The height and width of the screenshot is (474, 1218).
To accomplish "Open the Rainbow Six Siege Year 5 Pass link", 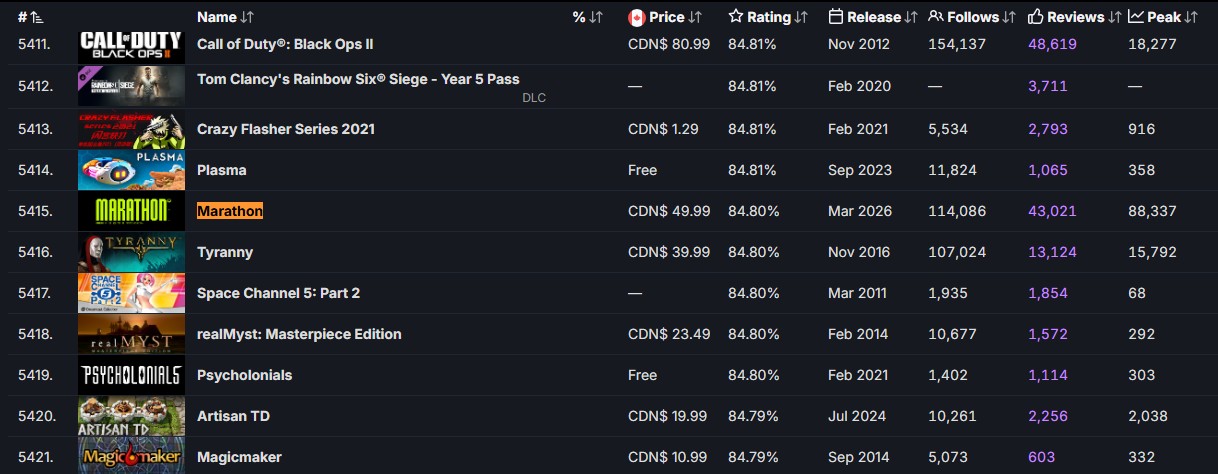I will [358, 79].
